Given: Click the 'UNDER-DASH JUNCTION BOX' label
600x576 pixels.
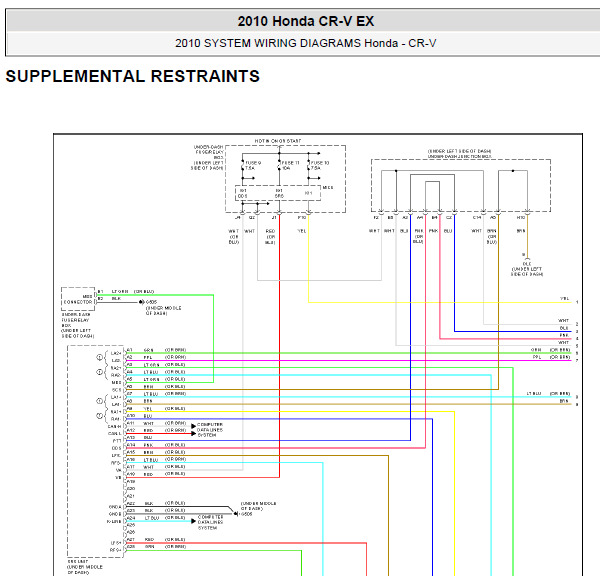Looking at the screenshot, I should [x=459, y=157].
